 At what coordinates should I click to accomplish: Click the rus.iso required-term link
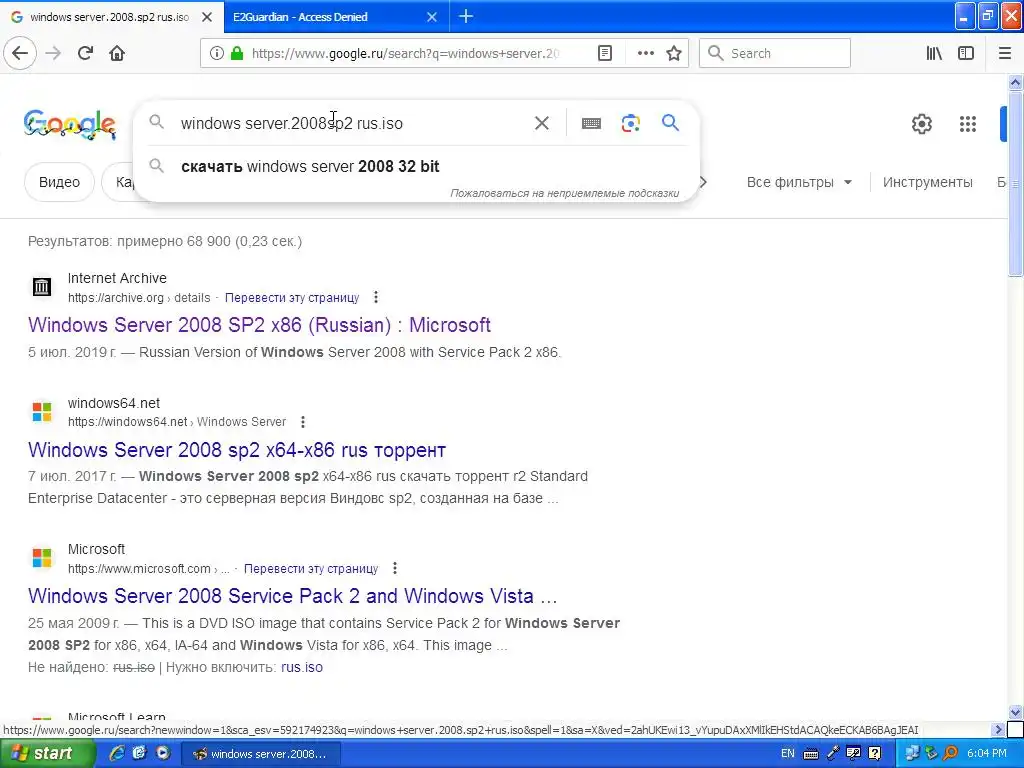click(302, 667)
